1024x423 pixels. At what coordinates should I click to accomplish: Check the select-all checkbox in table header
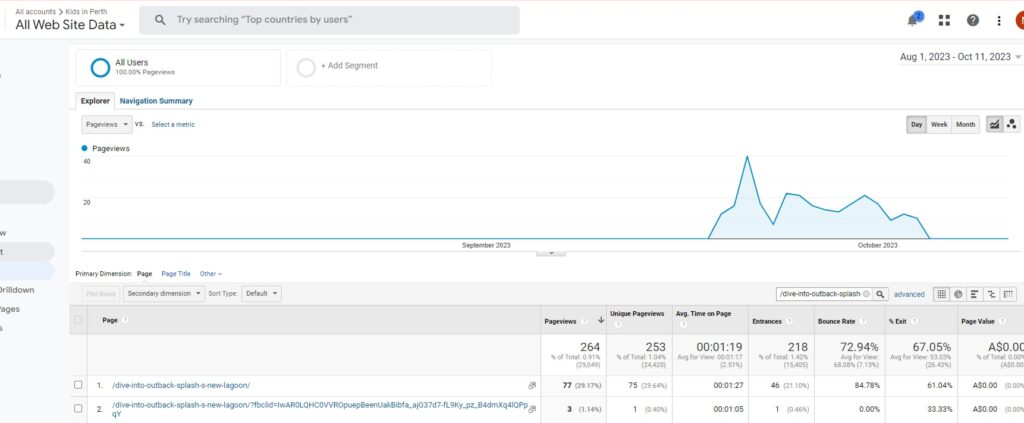[x=78, y=320]
